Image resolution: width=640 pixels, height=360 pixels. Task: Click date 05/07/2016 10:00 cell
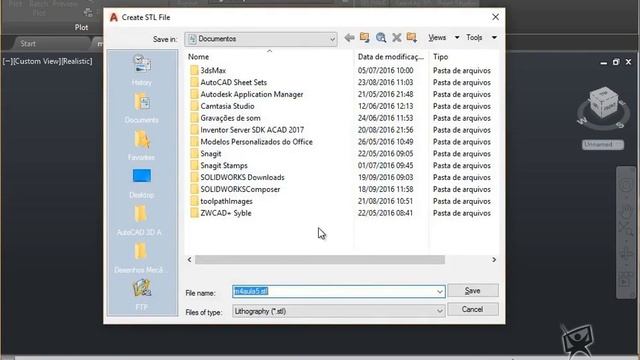tap(385, 70)
